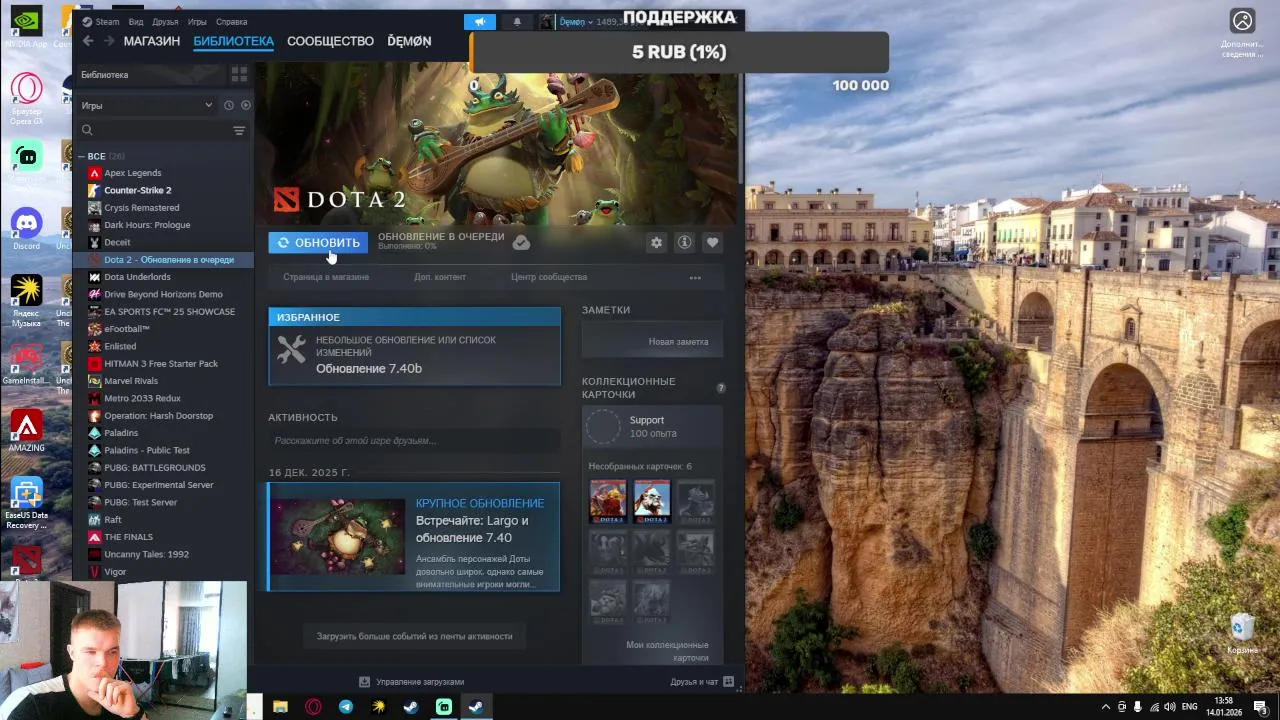This screenshot has width=1280, height=720.
Task: Switch to the СООБЩЕСТВО tab
Action: 330,41
